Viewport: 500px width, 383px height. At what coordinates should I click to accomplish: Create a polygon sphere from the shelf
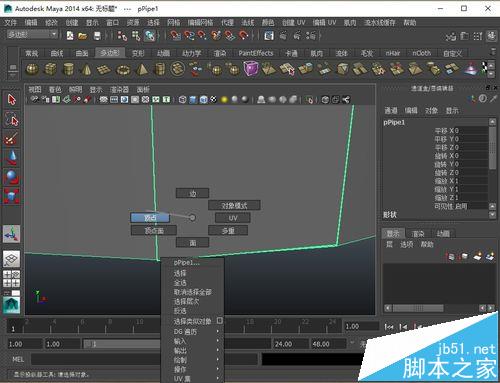pos(32,69)
